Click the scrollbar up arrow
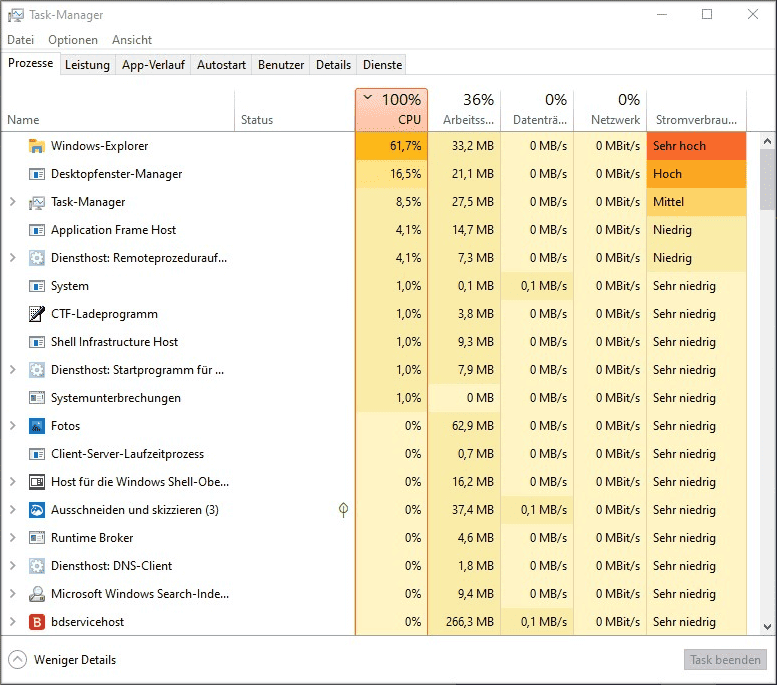777x685 pixels. [x=767, y=141]
